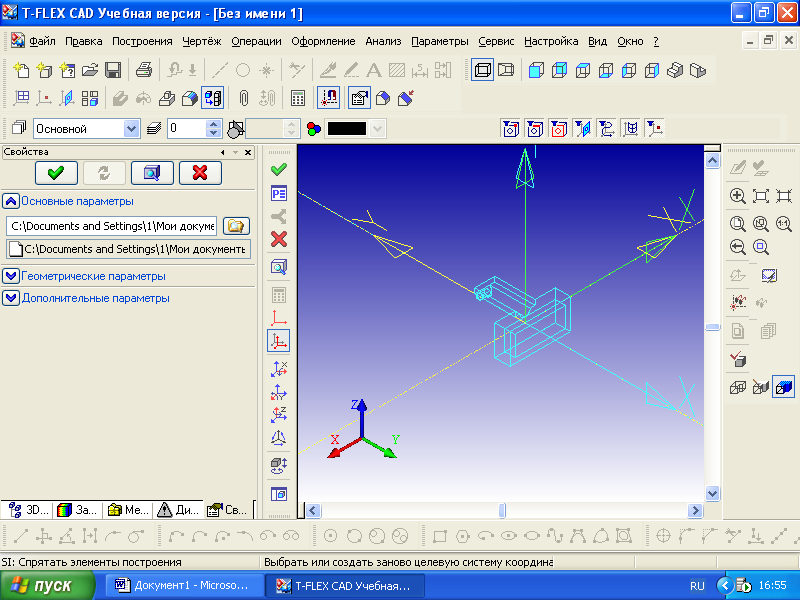Screen dimensions: 800x600
Task: Click the horizontal scrollbar right arrow
Action: point(695,510)
